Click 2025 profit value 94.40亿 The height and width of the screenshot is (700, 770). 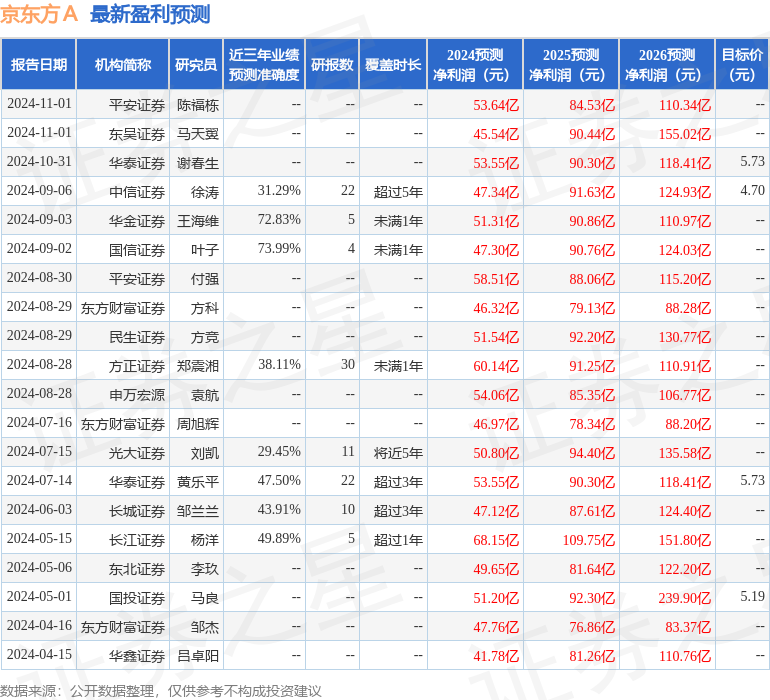coord(592,453)
